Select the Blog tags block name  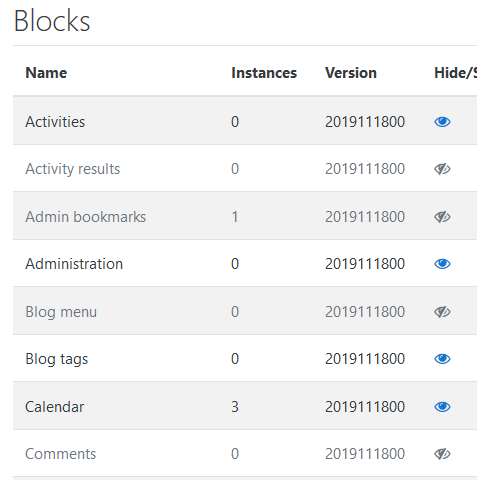point(57,359)
